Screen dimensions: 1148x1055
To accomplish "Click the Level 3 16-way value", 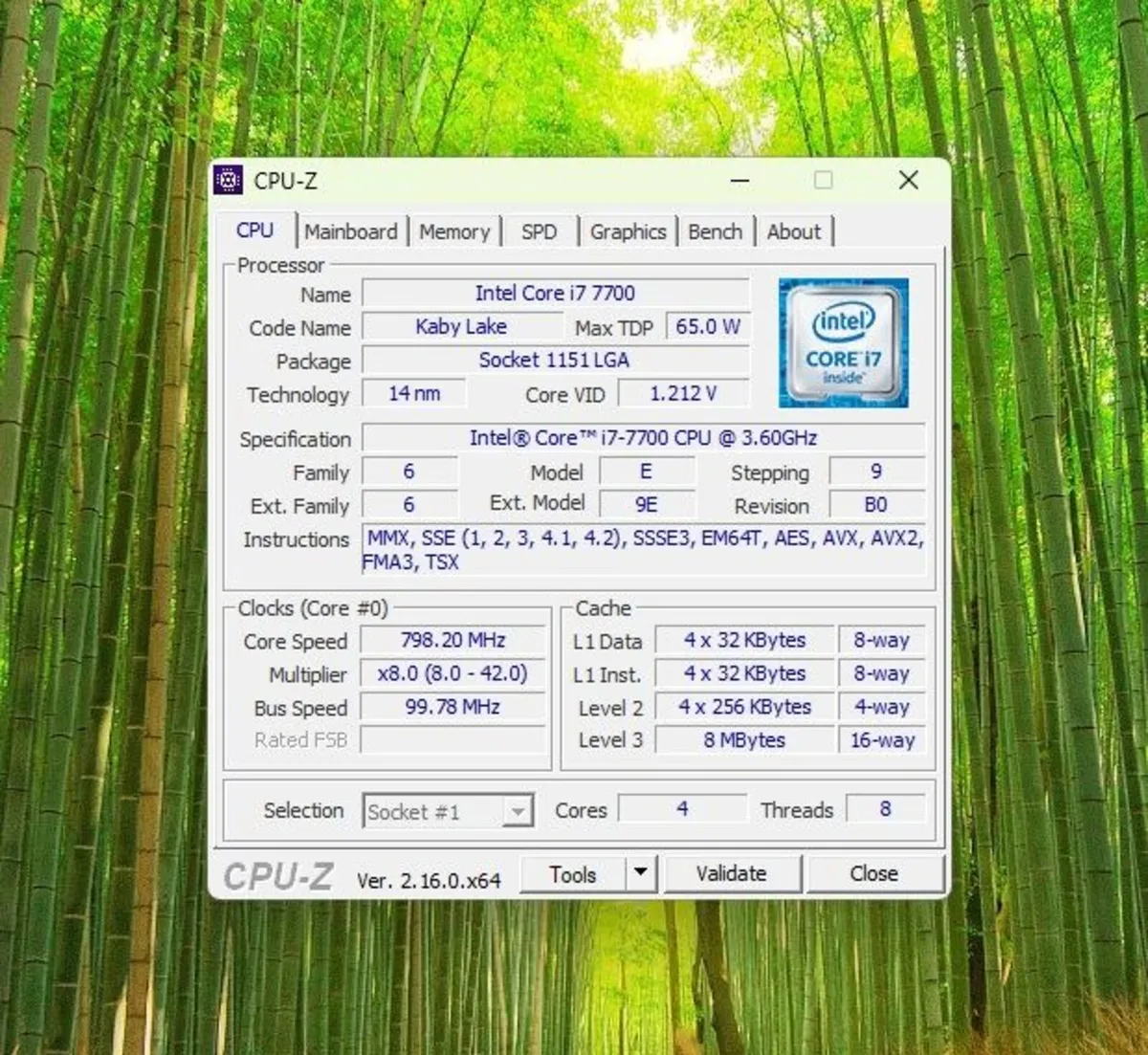I will pyautogui.click(x=882, y=739).
